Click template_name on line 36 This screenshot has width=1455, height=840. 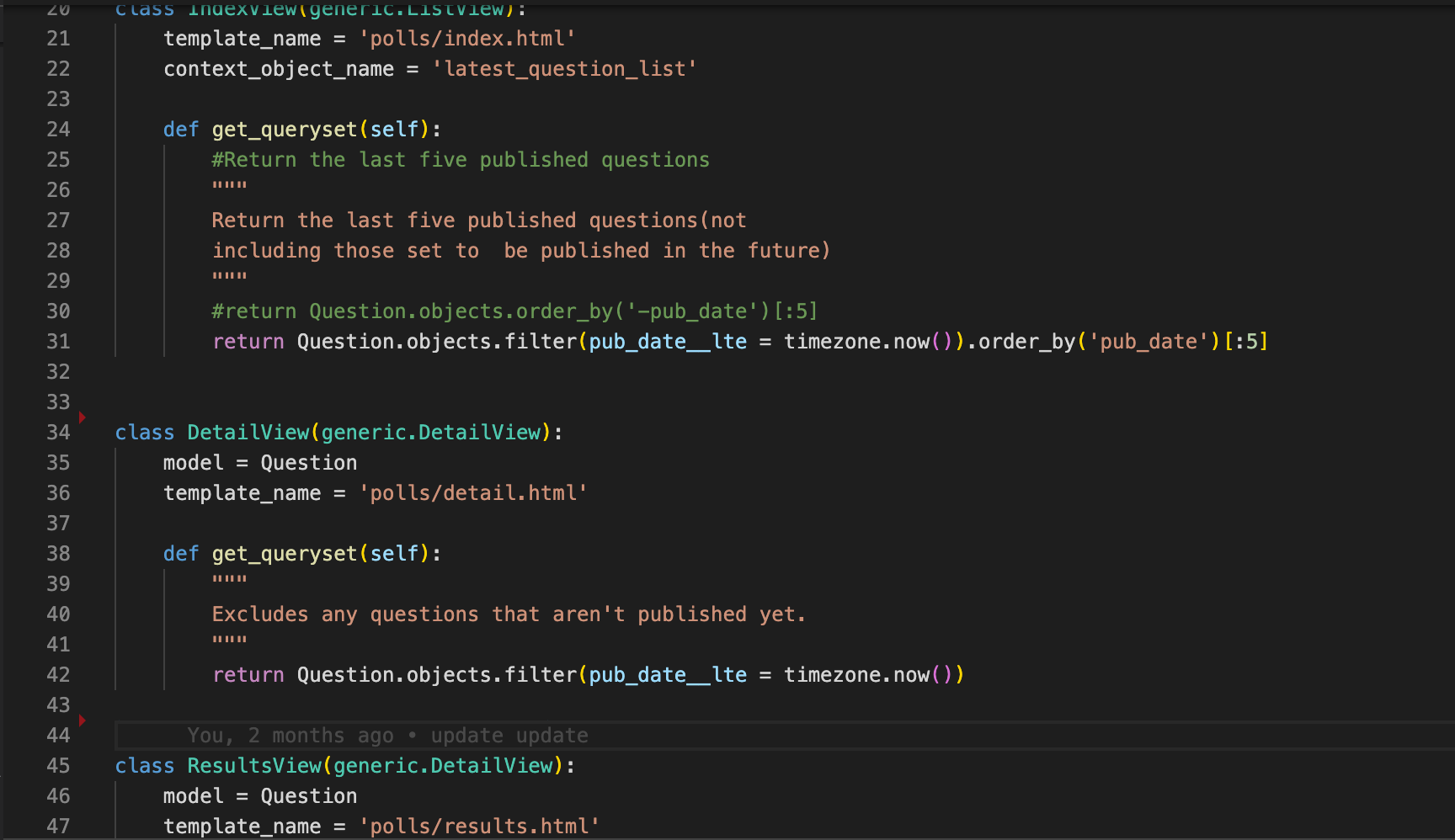click(x=242, y=493)
